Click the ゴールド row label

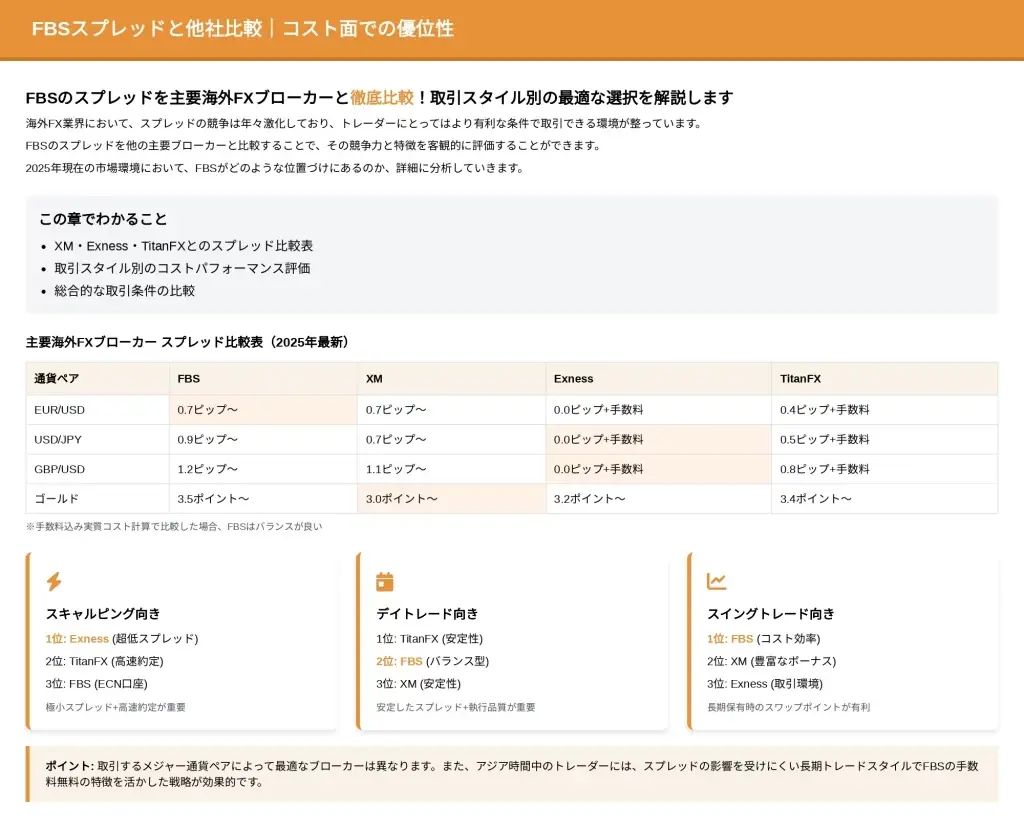pyautogui.click(x=56, y=498)
